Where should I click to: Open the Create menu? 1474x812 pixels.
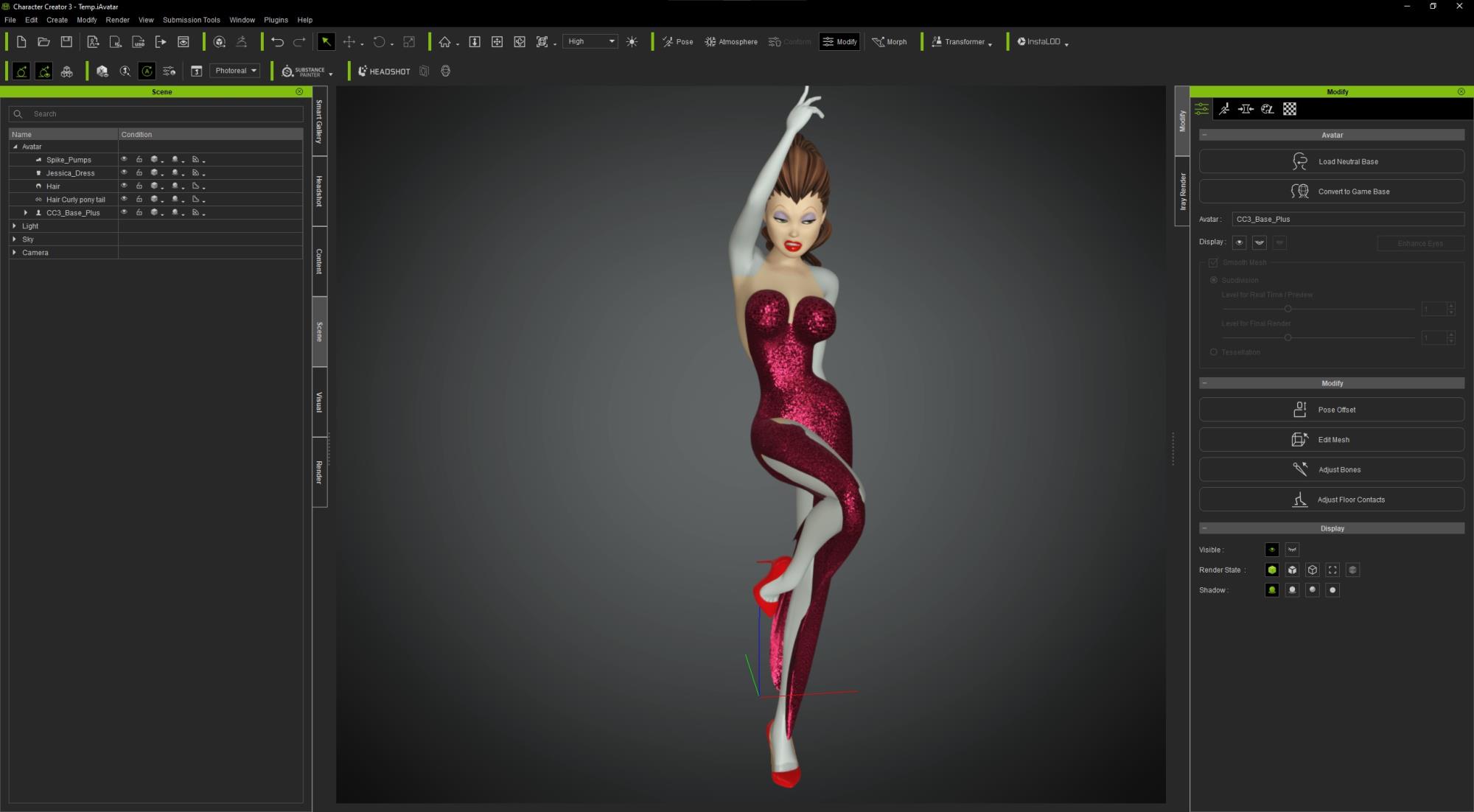(x=57, y=20)
